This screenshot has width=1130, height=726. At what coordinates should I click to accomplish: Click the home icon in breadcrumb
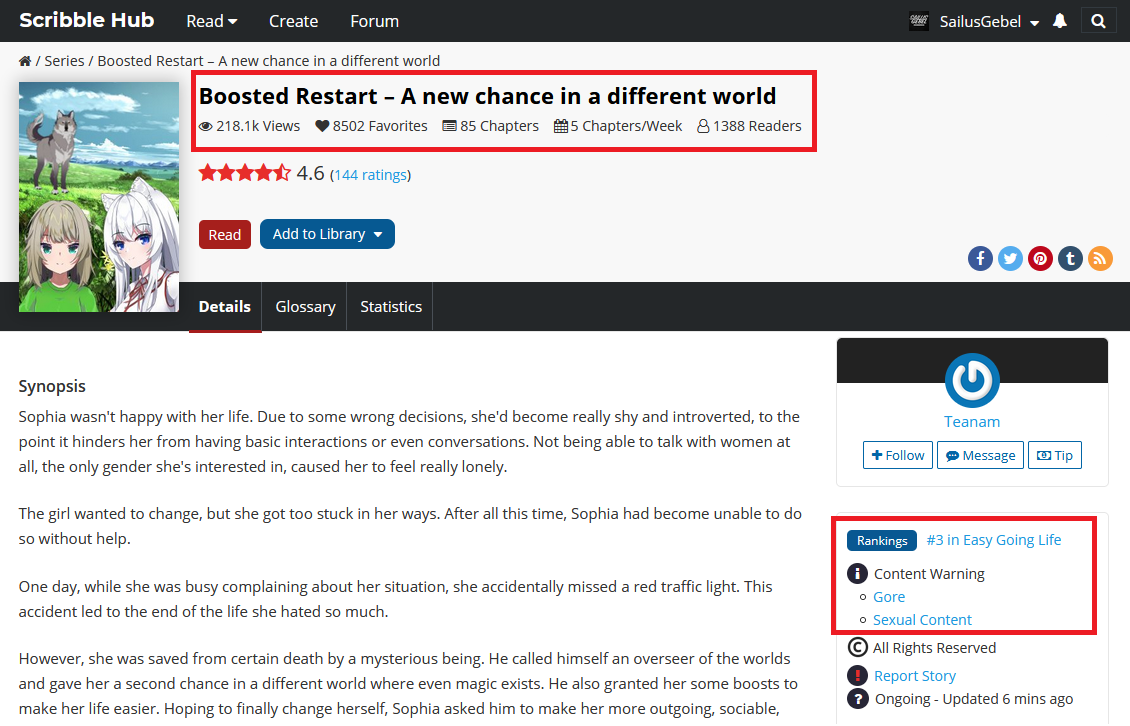pos(25,61)
